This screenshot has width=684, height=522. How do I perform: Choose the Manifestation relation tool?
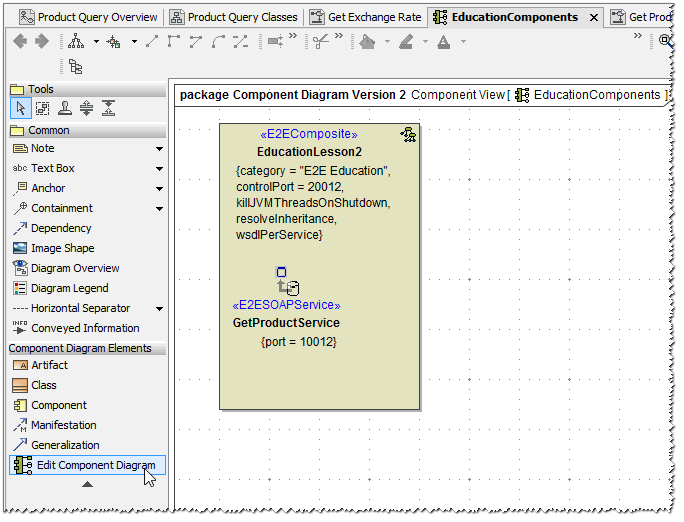tap(63, 425)
